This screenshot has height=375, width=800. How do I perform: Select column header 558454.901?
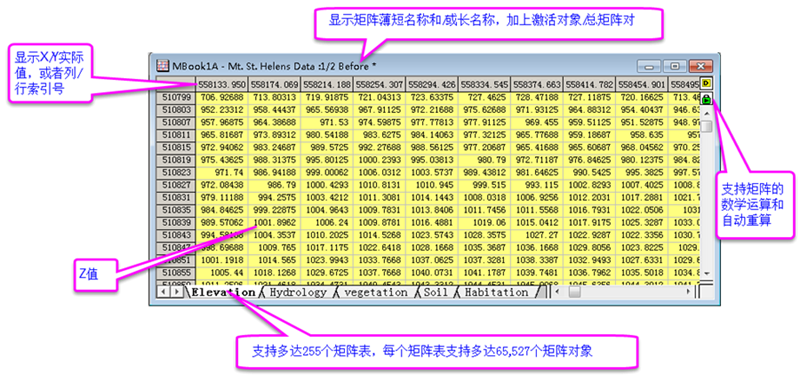pos(642,84)
